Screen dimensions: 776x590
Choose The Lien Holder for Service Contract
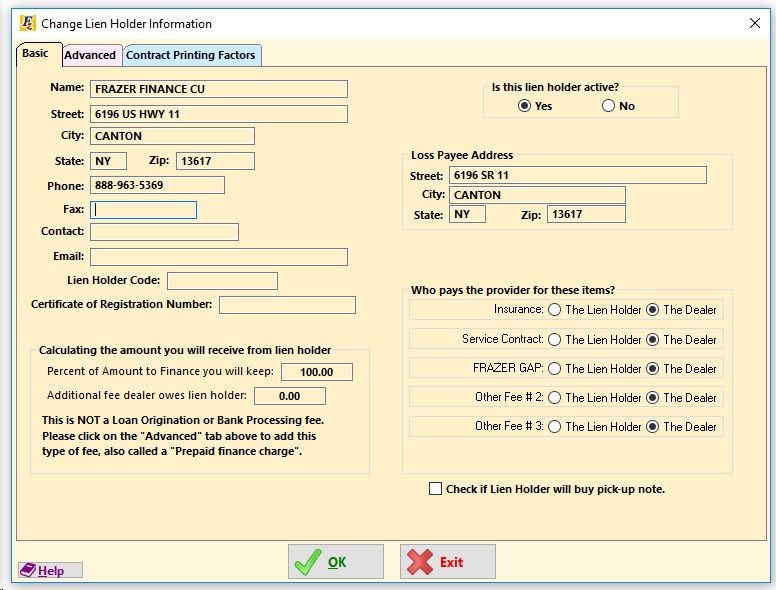(555, 340)
